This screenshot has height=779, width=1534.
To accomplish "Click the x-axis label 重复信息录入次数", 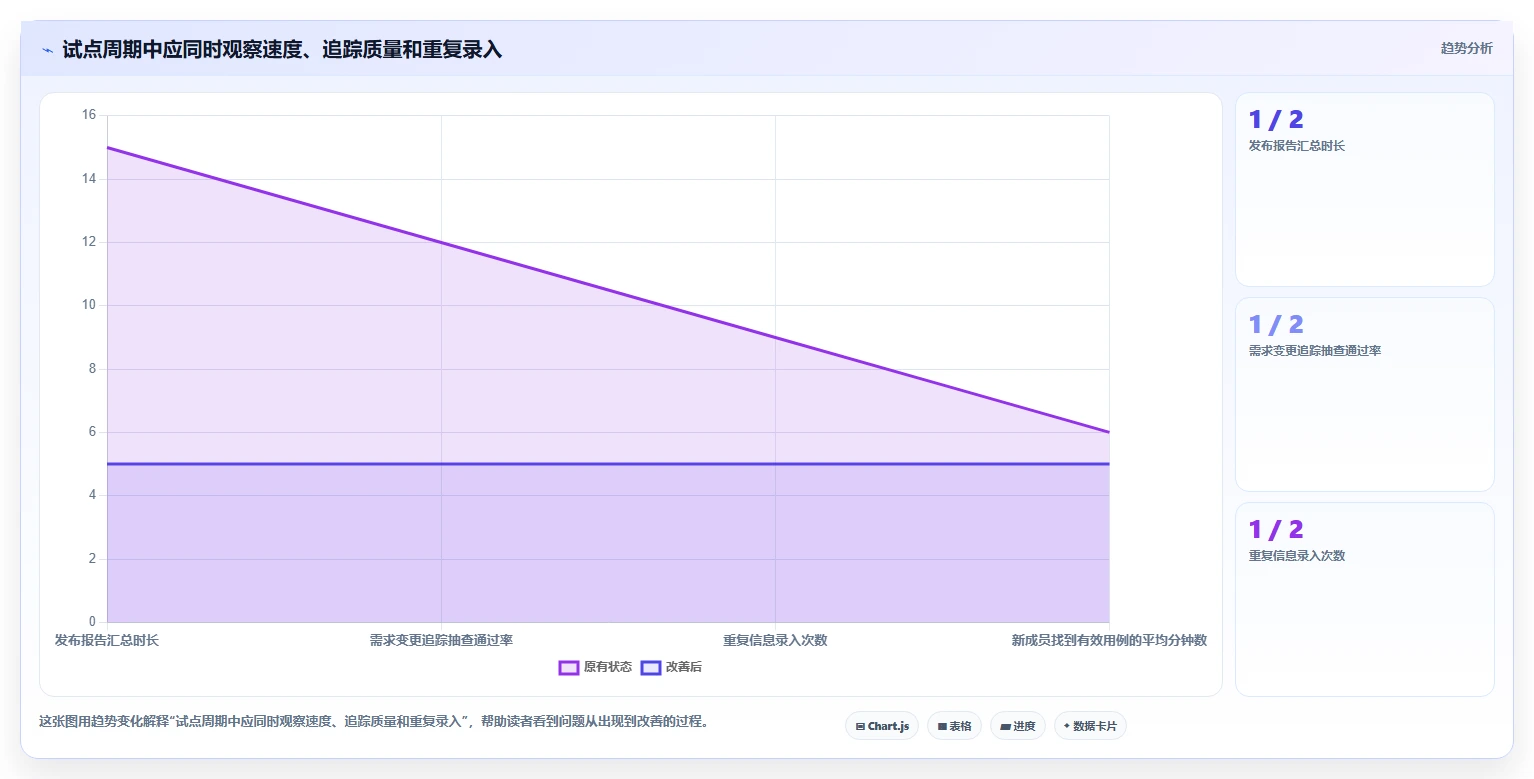I will click(x=775, y=640).
